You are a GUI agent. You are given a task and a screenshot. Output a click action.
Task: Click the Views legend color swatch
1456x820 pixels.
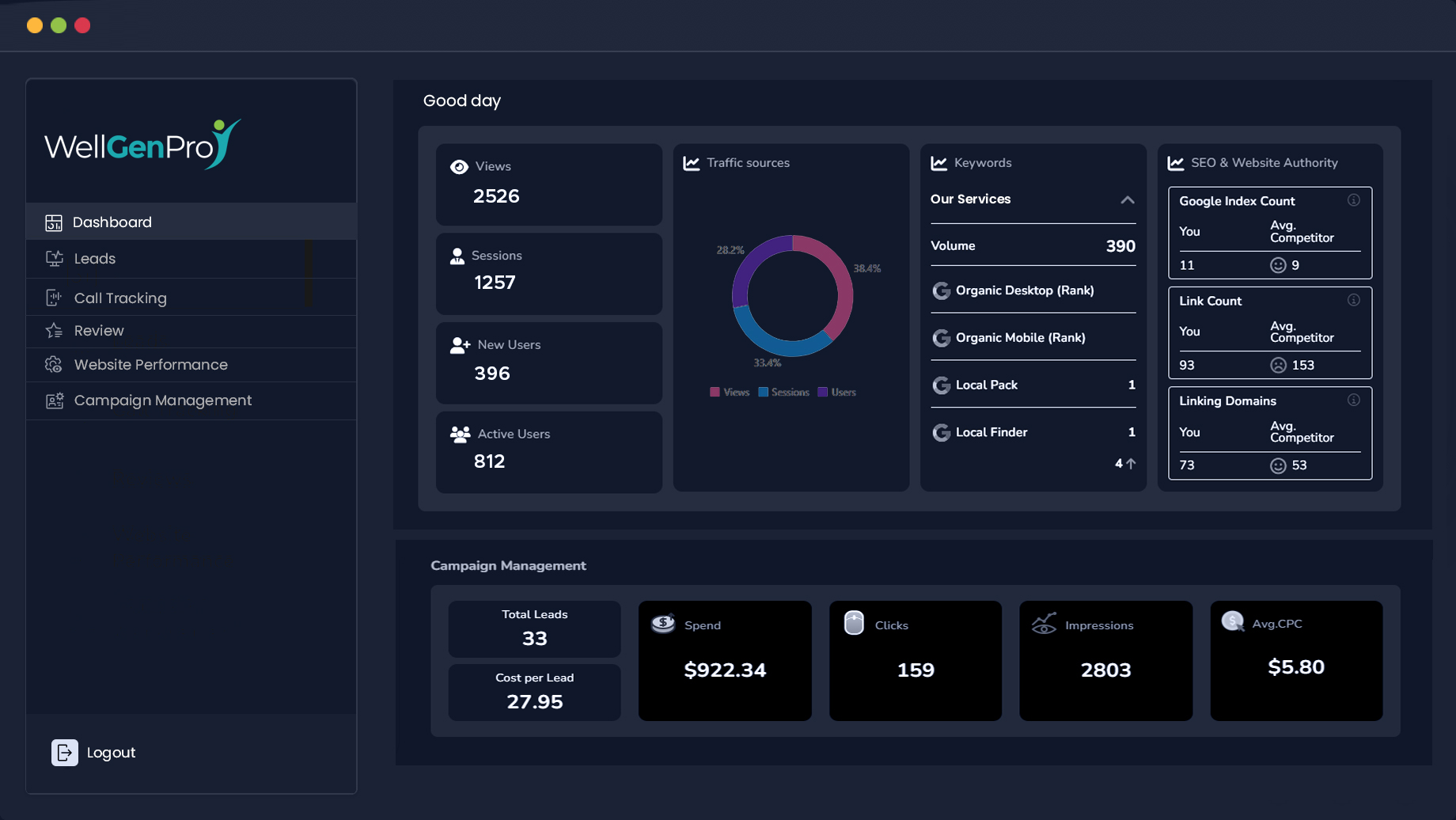[715, 393]
